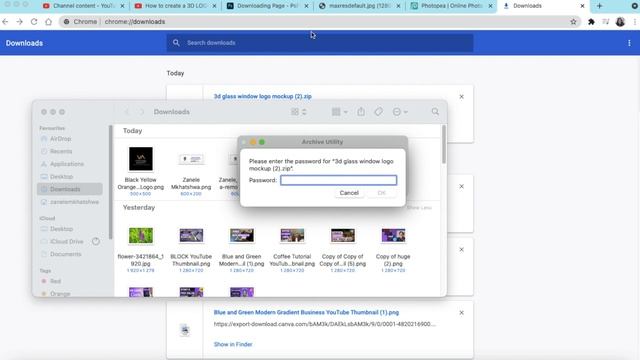Viewport: 640px width, 360px height.
Task: Click the Finder tags icon
Action: pos(378,111)
